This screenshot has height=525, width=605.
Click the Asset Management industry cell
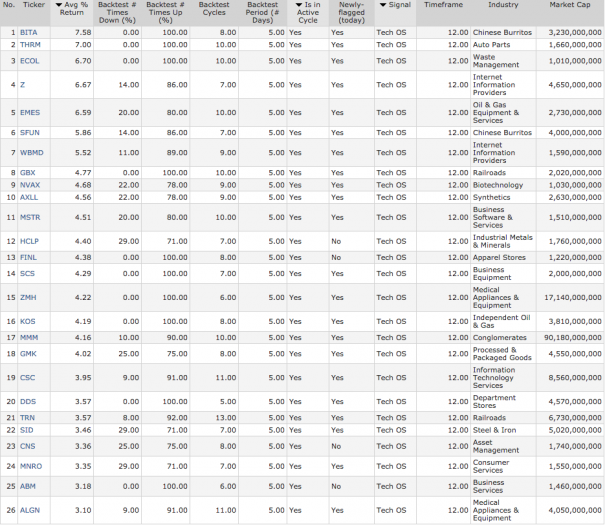pos(496,447)
